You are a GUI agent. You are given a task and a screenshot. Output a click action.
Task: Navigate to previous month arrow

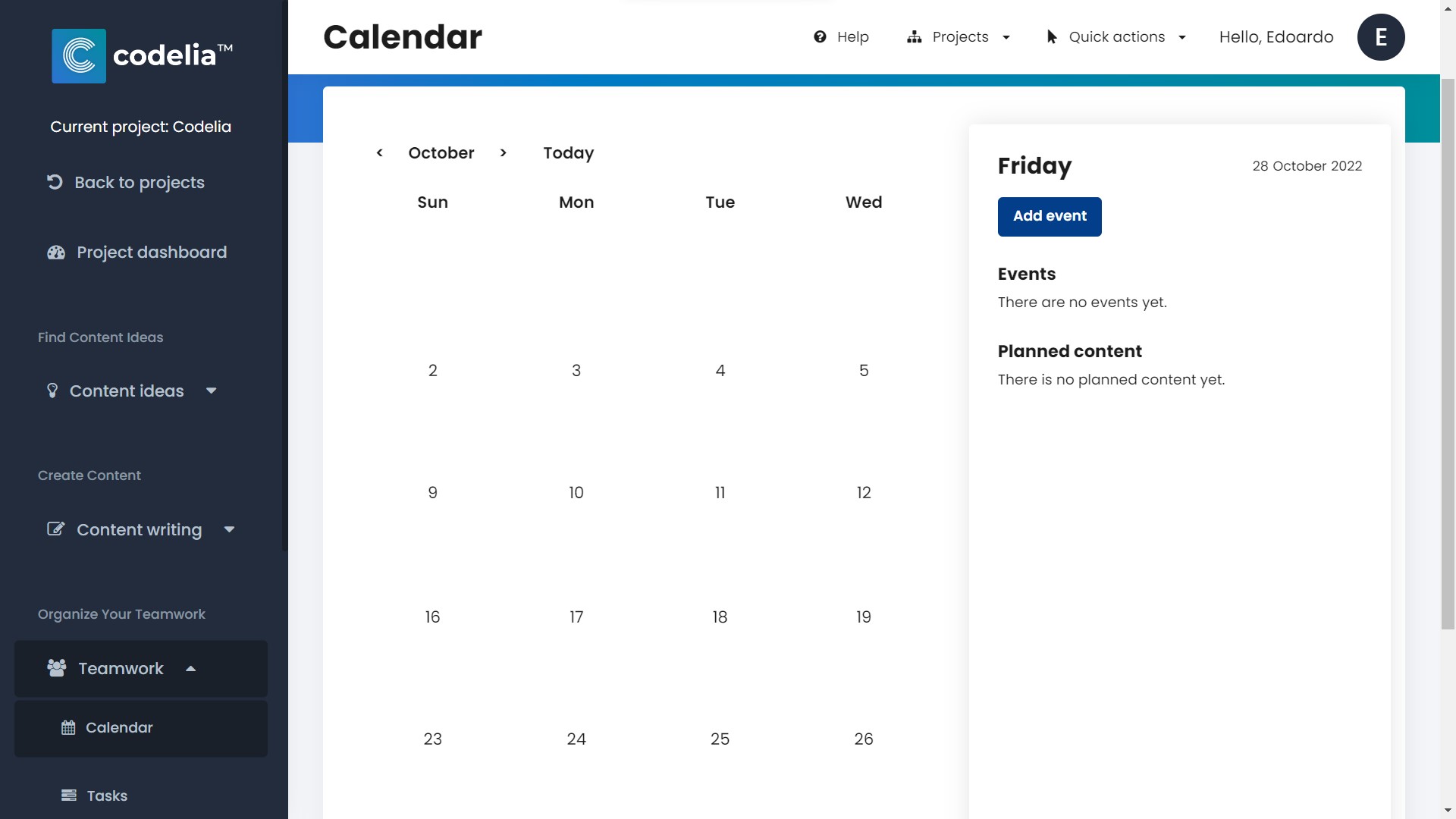click(380, 152)
